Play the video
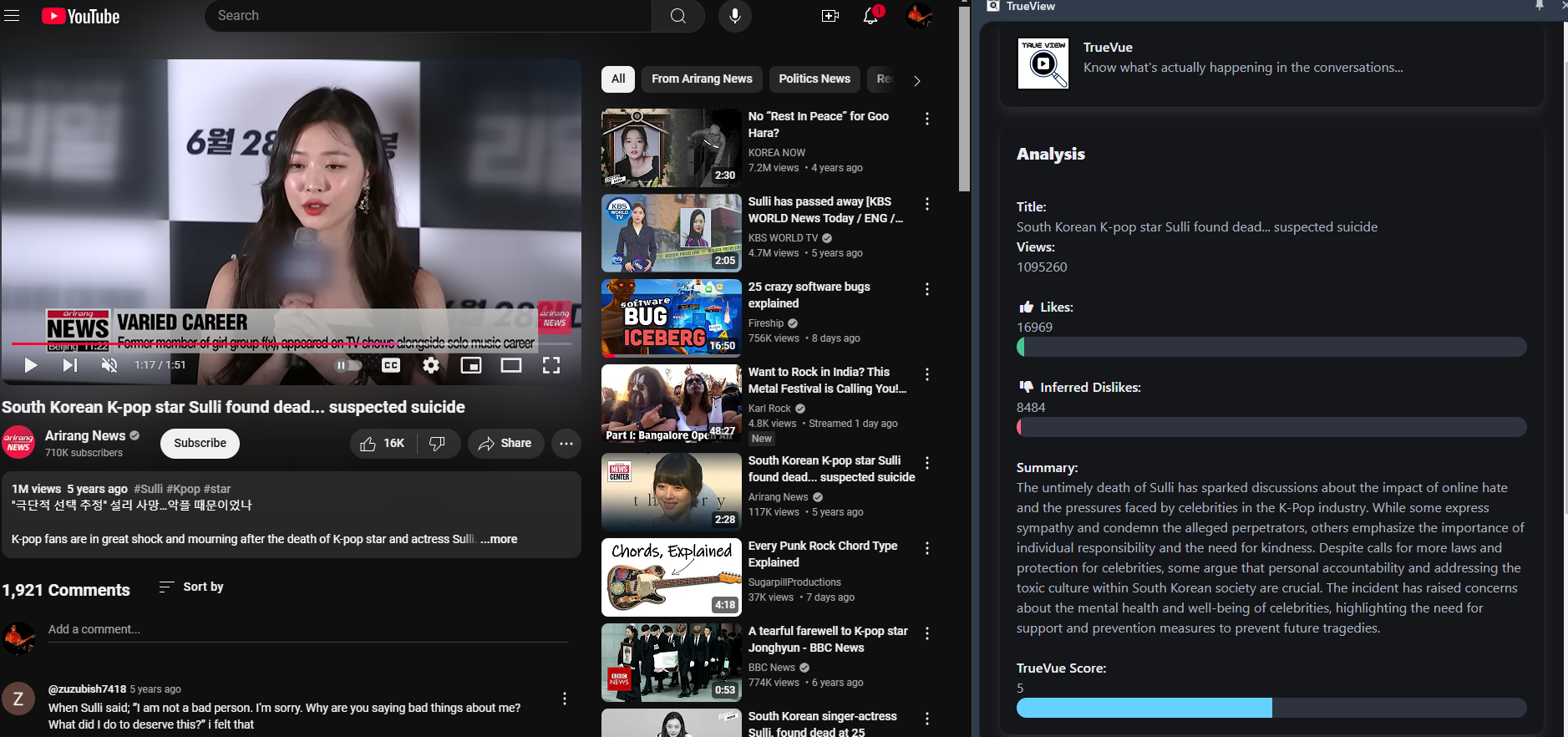The height and width of the screenshot is (737, 1568). (x=31, y=365)
